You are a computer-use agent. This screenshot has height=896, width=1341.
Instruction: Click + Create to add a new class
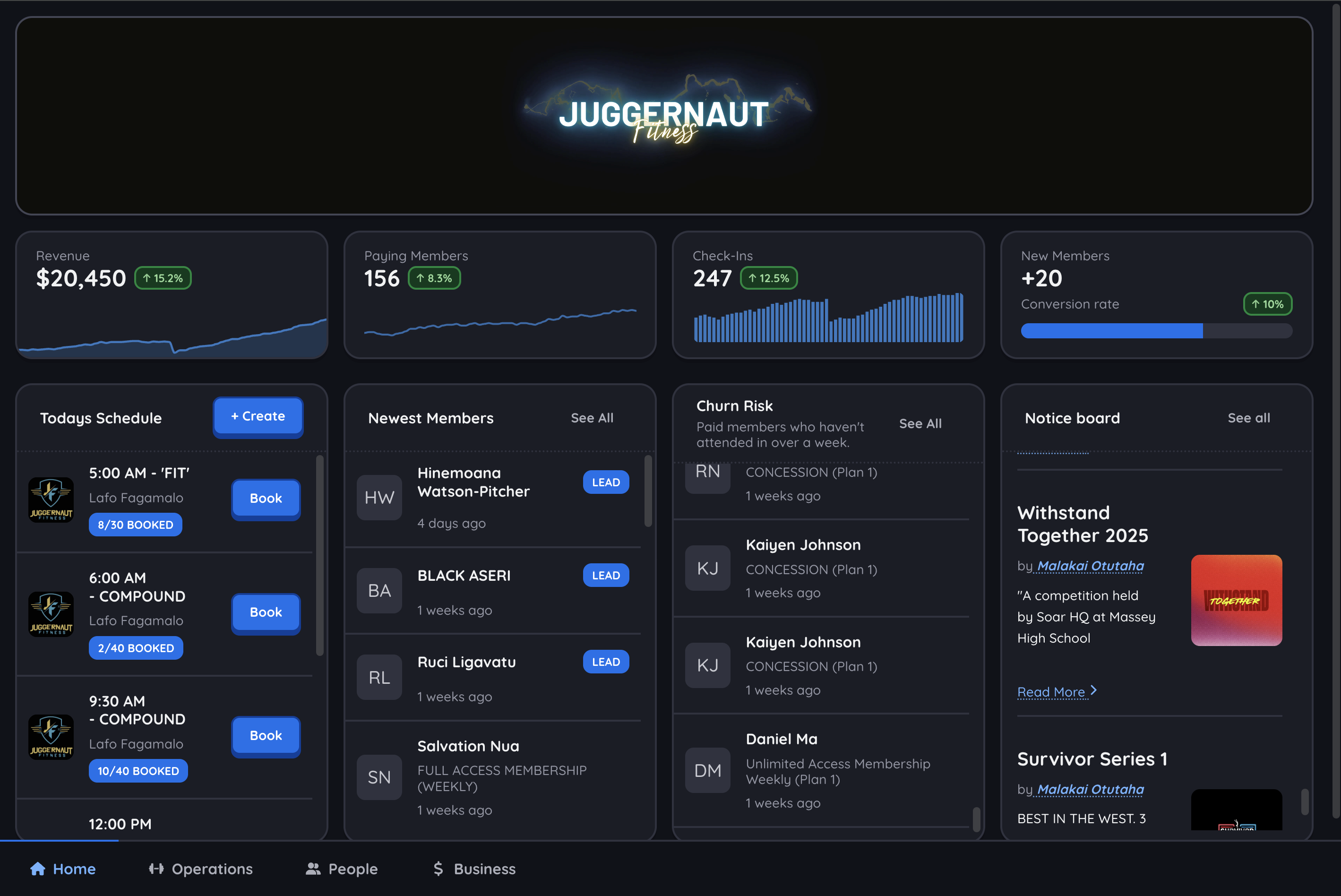[258, 416]
